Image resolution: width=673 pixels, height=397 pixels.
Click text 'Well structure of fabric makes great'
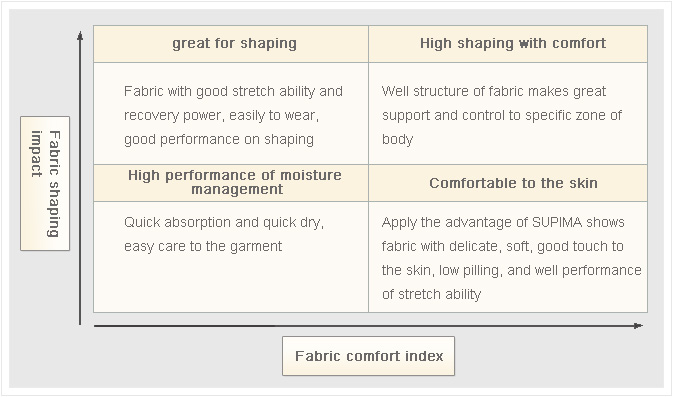494,91
